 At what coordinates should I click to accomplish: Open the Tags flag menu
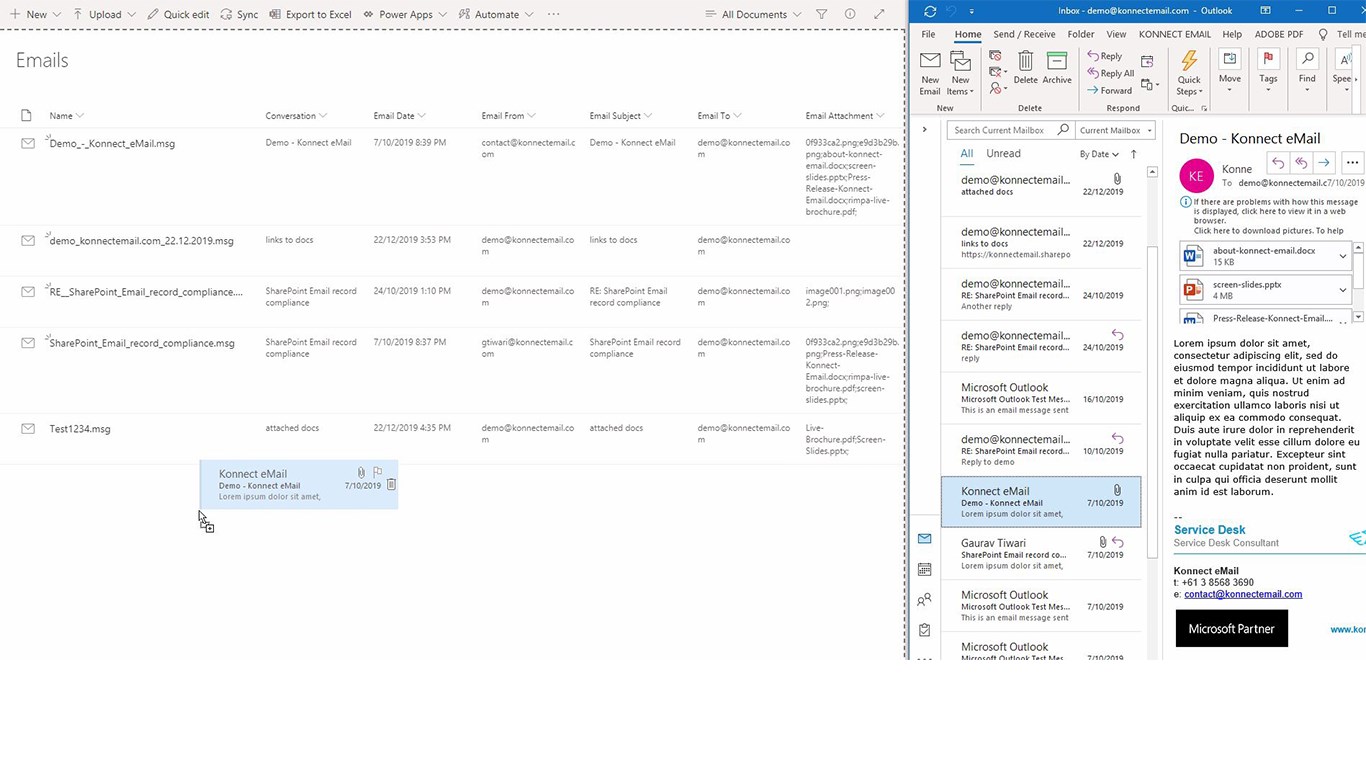1268,70
